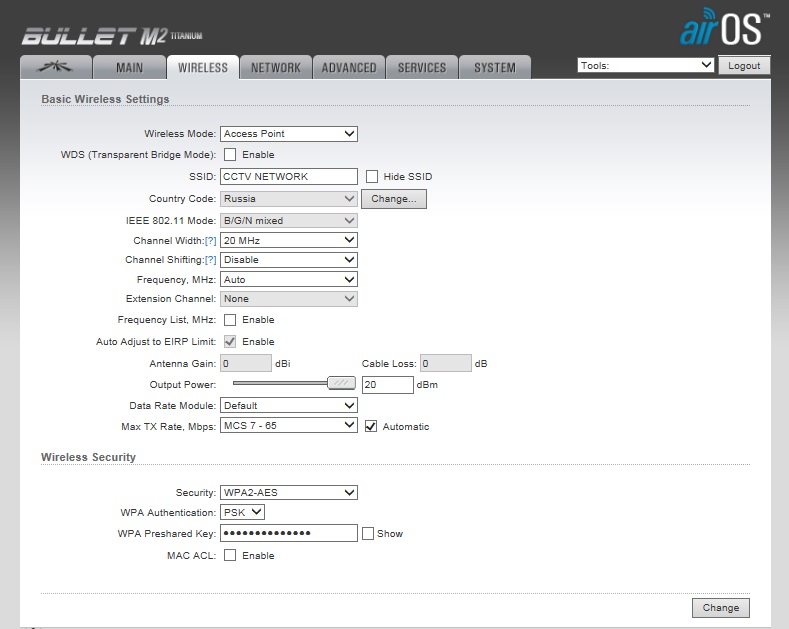
Task: Click the Output Power slider handle
Action: coord(341,383)
